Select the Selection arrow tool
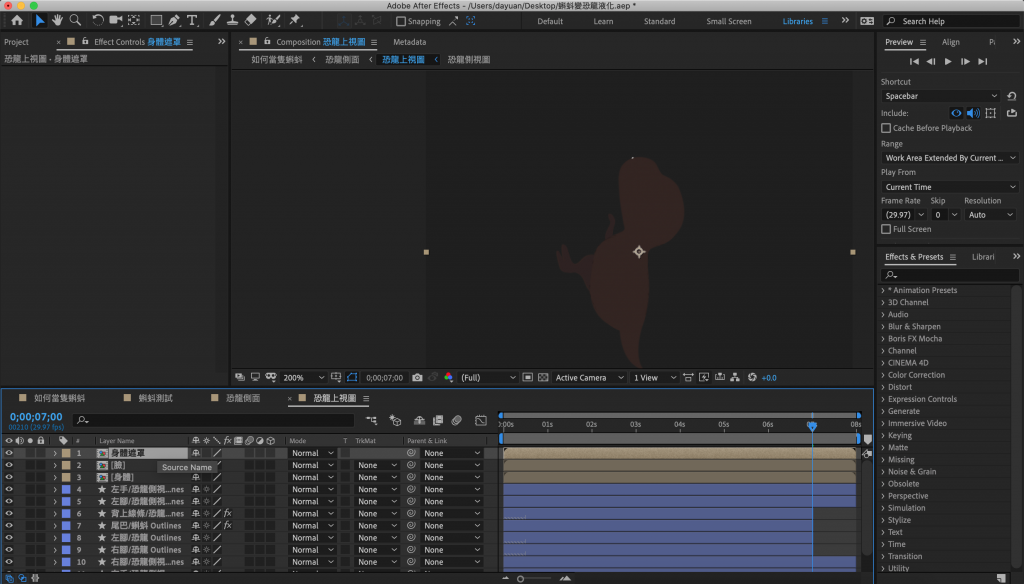The width and height of the screenshot is (1024, 584). 39,21
